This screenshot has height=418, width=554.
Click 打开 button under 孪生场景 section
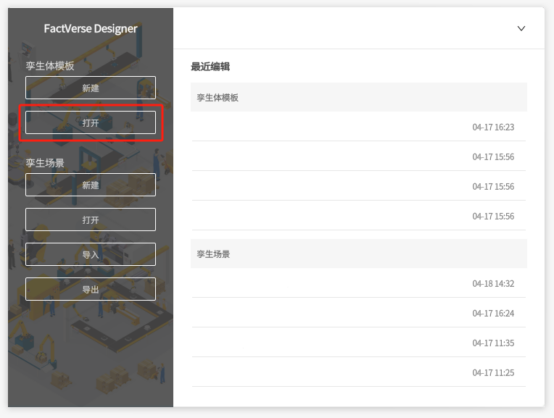coord(90,220)
